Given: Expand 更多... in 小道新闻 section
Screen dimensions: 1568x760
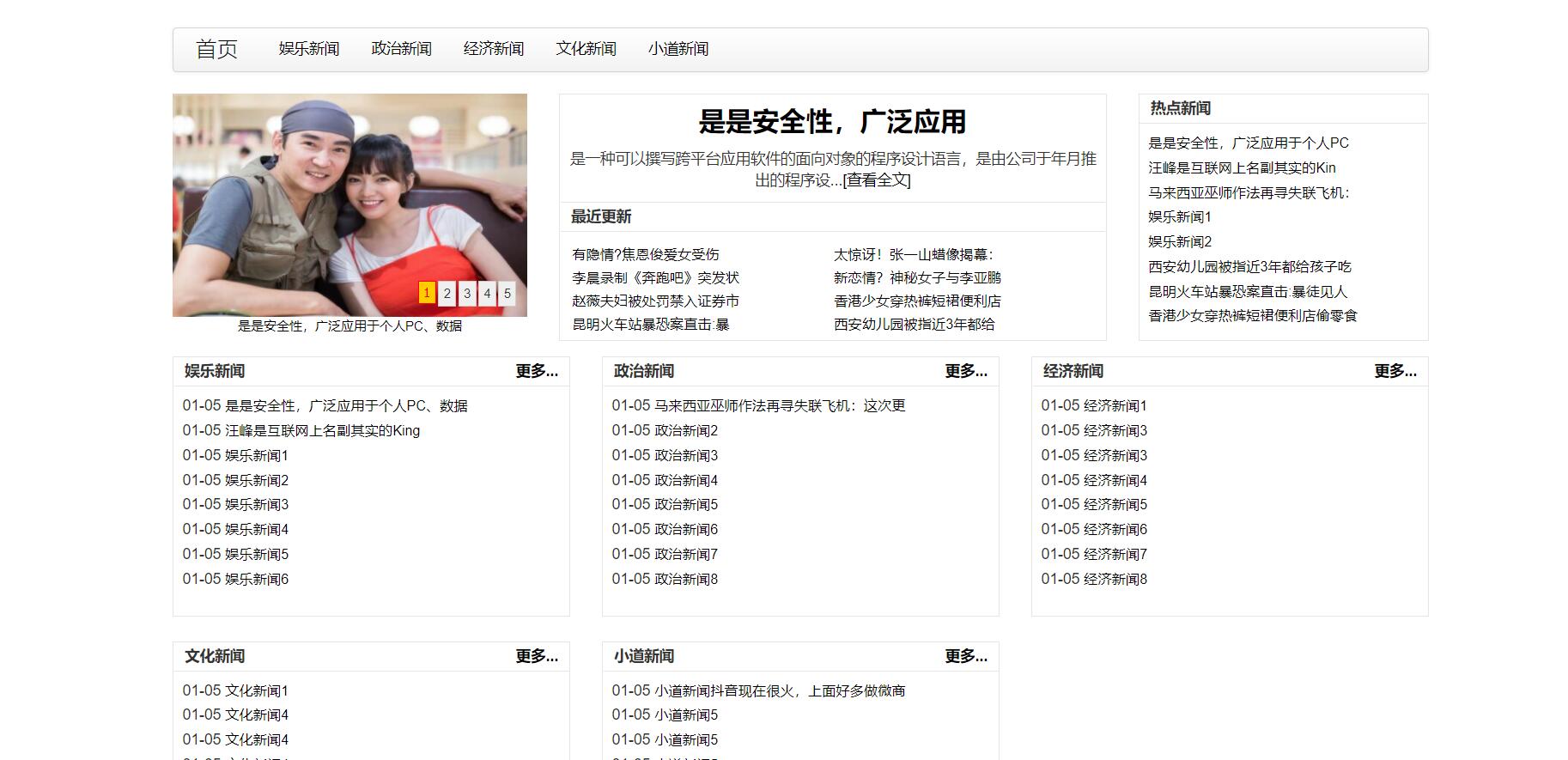Looking at the screenshot, I should click(x=965, y=656).
